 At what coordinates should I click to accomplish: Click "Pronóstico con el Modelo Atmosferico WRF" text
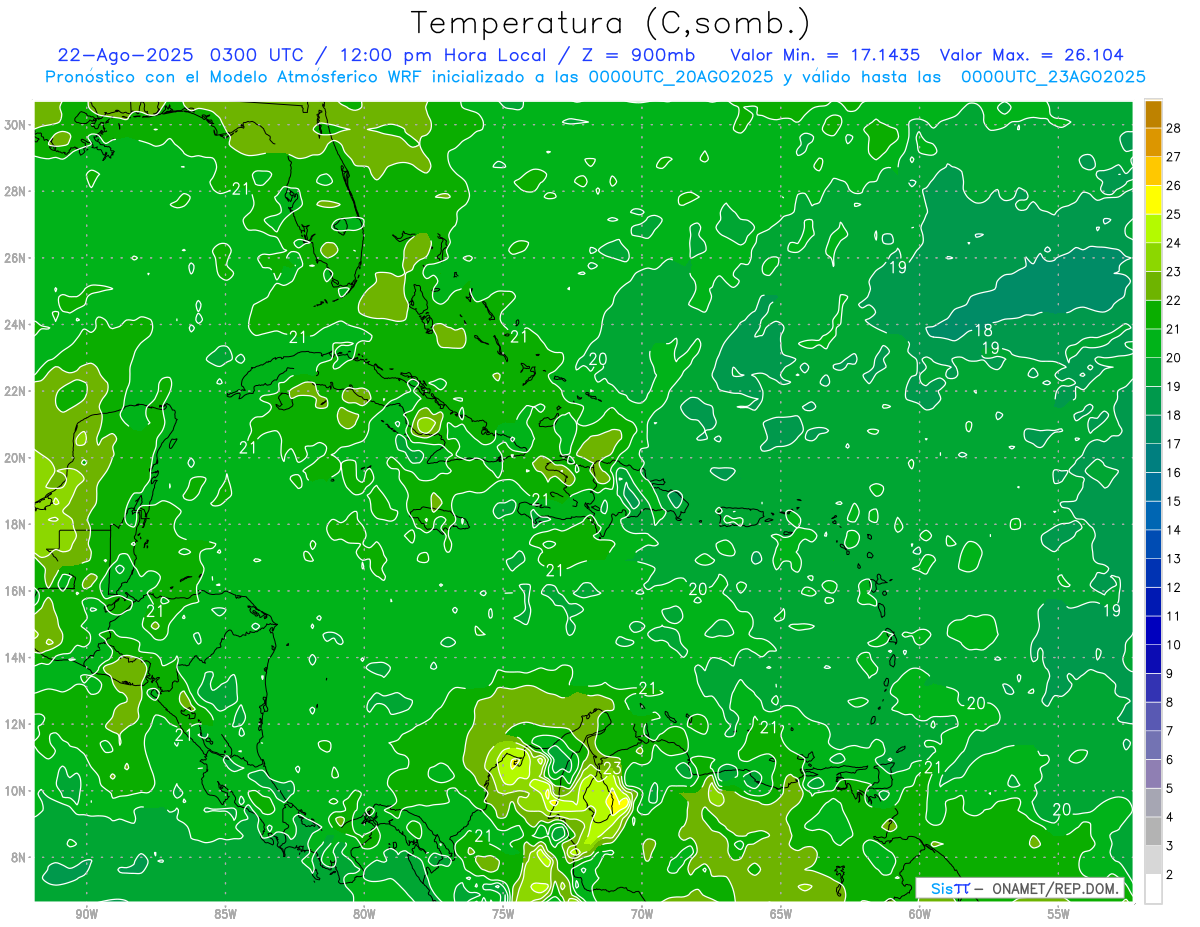(236, 77)
